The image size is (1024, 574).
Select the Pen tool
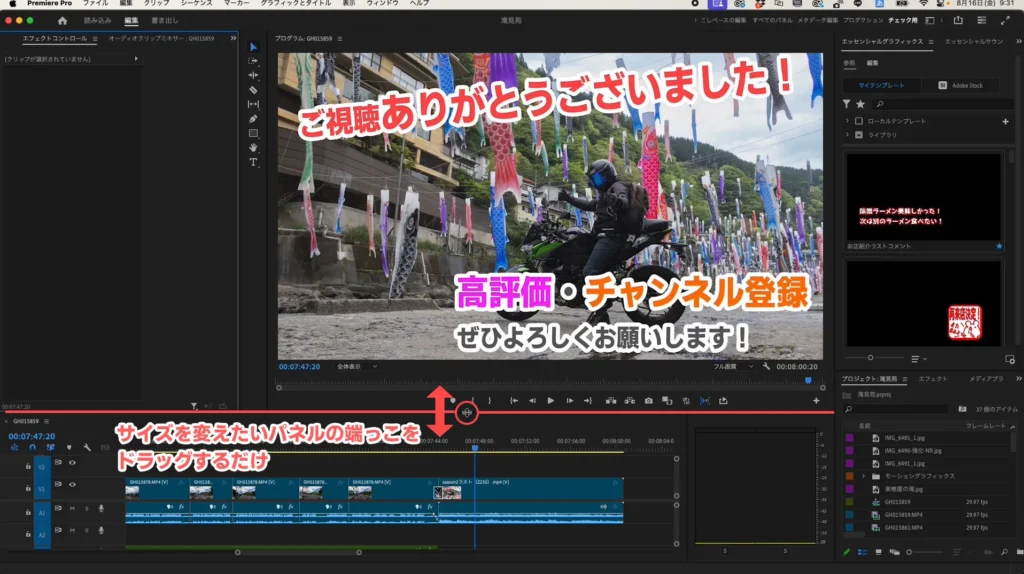coord(253,118)
